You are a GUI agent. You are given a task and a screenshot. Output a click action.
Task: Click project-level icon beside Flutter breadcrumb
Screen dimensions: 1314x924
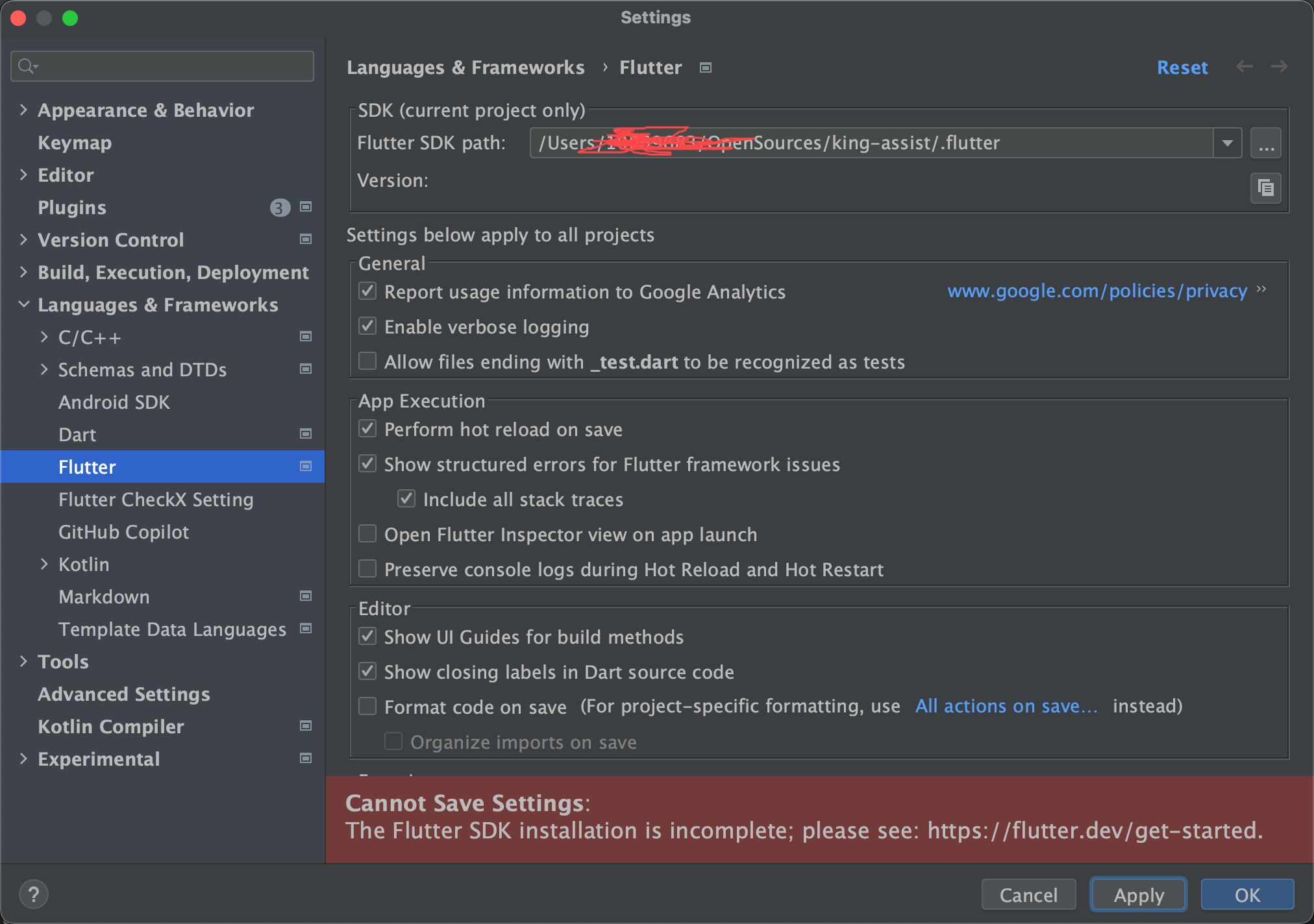706,67
